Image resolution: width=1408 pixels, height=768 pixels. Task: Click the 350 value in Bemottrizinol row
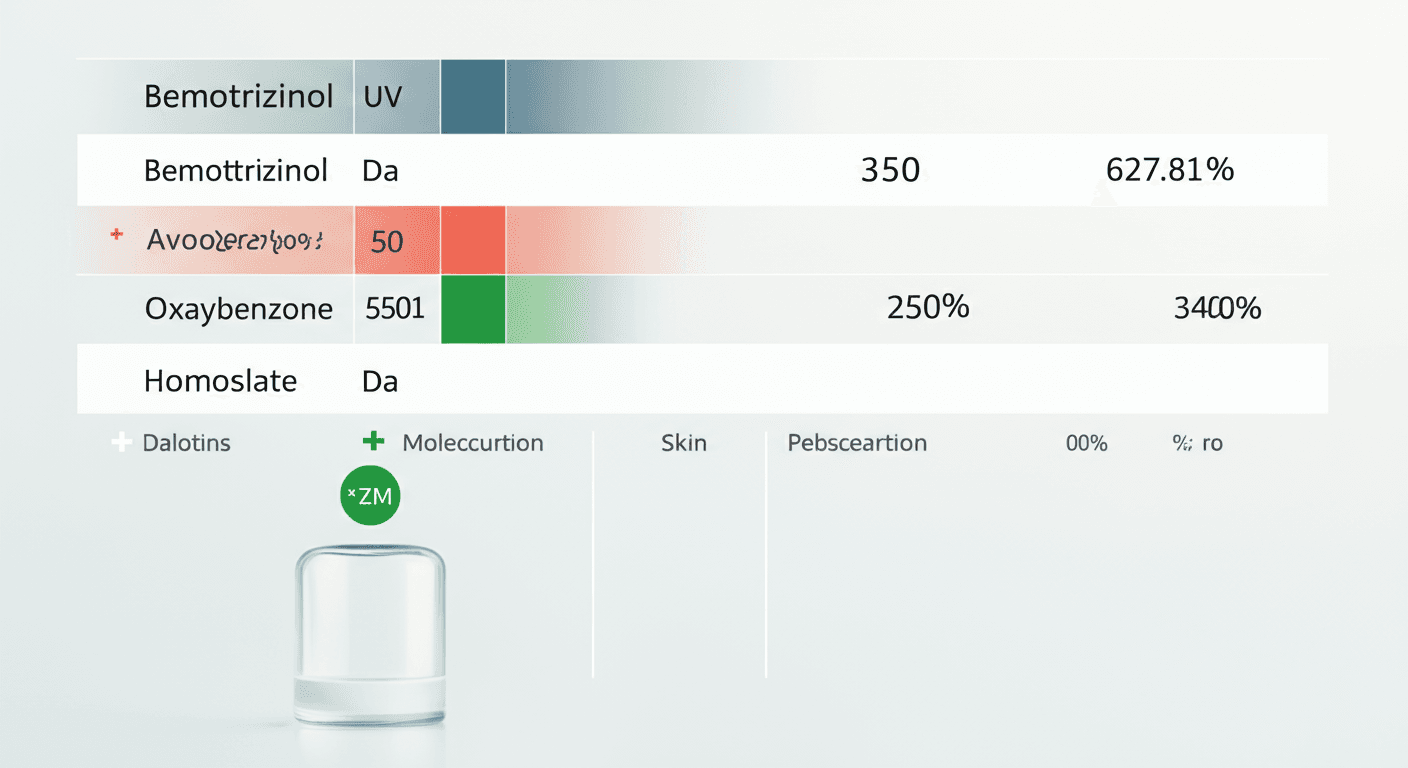tap(890, 170)
